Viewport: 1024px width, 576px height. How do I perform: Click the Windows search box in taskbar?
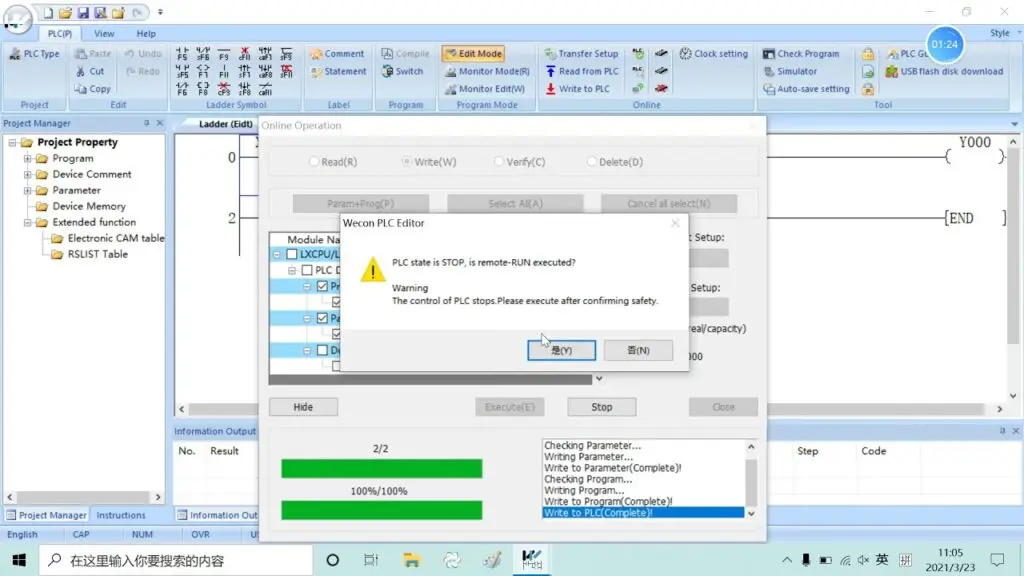[176, 560]
